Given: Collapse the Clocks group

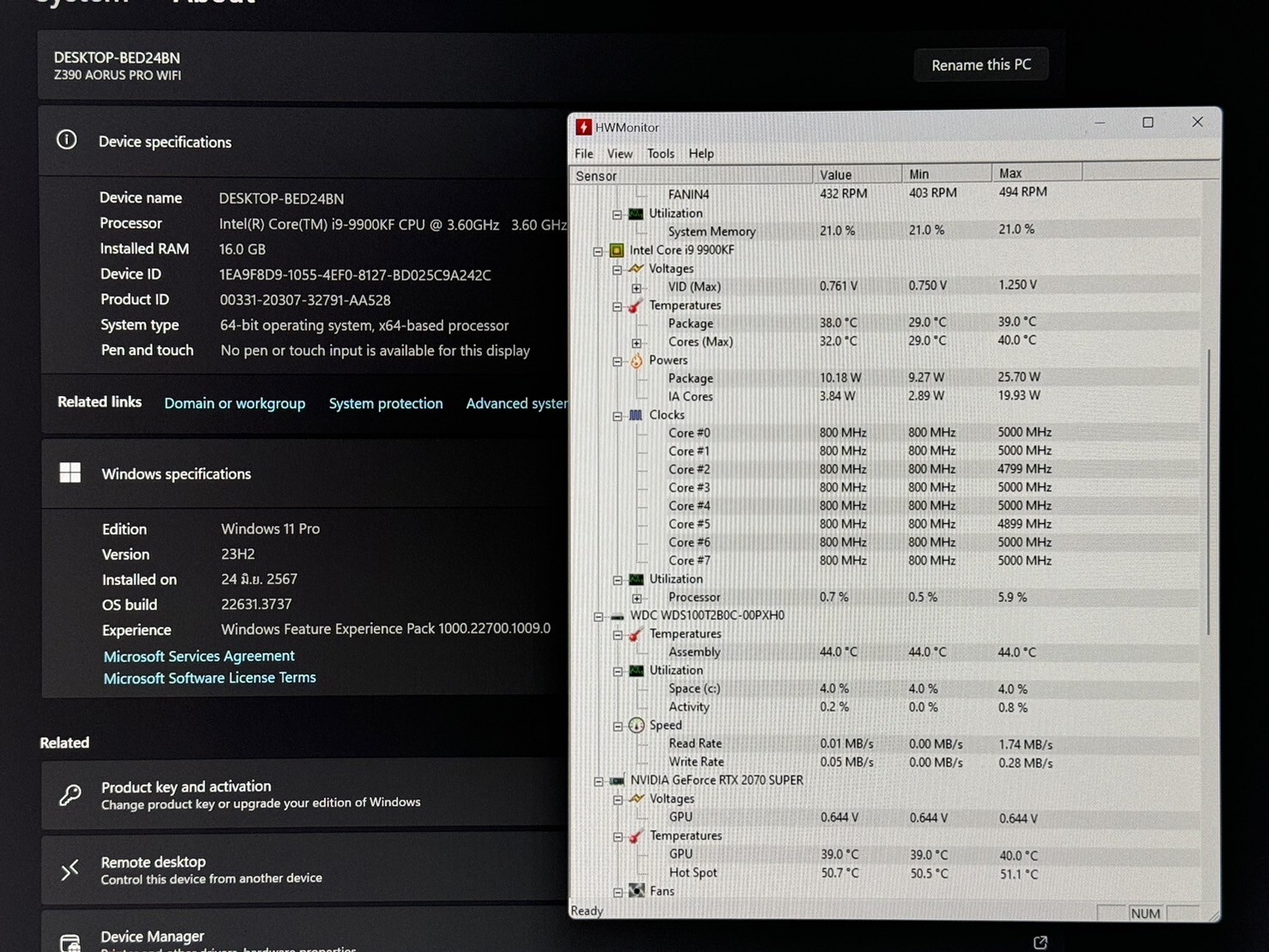Looking at the screenshot, I should 617,416.
